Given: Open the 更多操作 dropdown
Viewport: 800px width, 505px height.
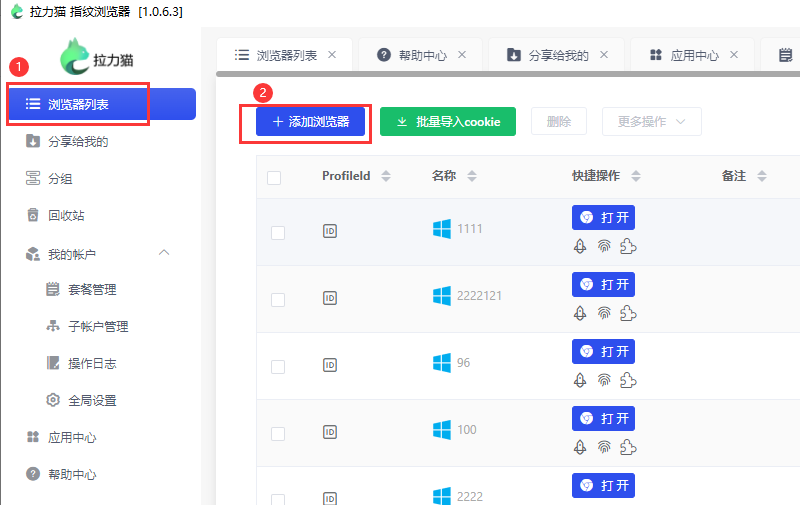Looking at the screenshot, I should 652,121.
